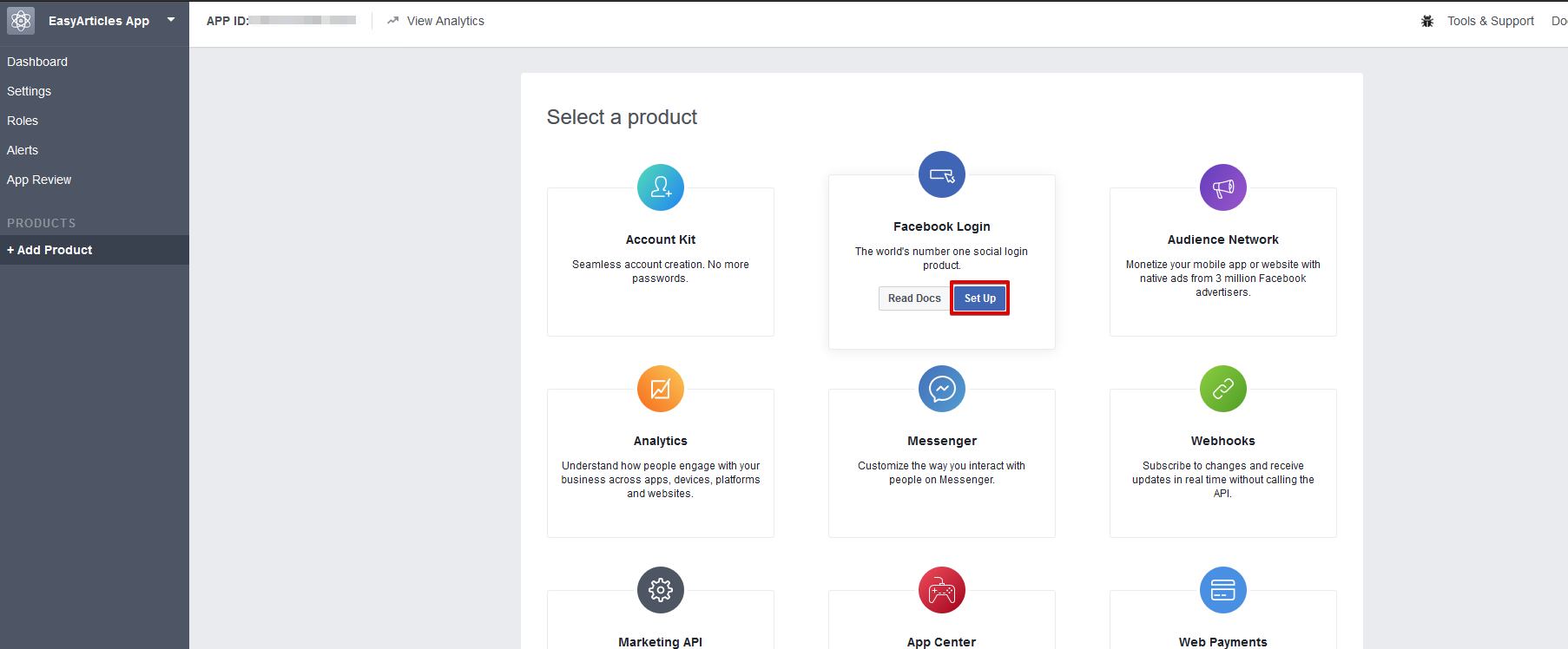Open Read Docs for Facebook Login
1568x649 pixels.
[x=914, y=298]
